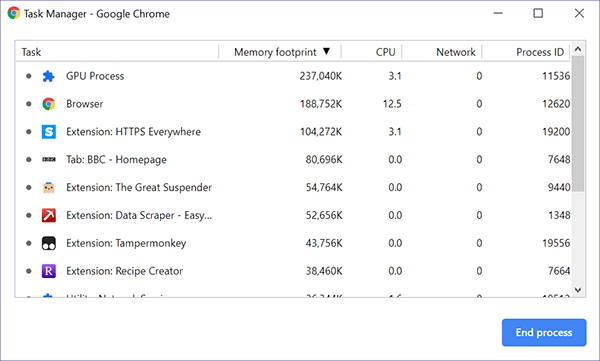The image size is (600, 361).
Task: Click the End process button
Action: point(544,332)
